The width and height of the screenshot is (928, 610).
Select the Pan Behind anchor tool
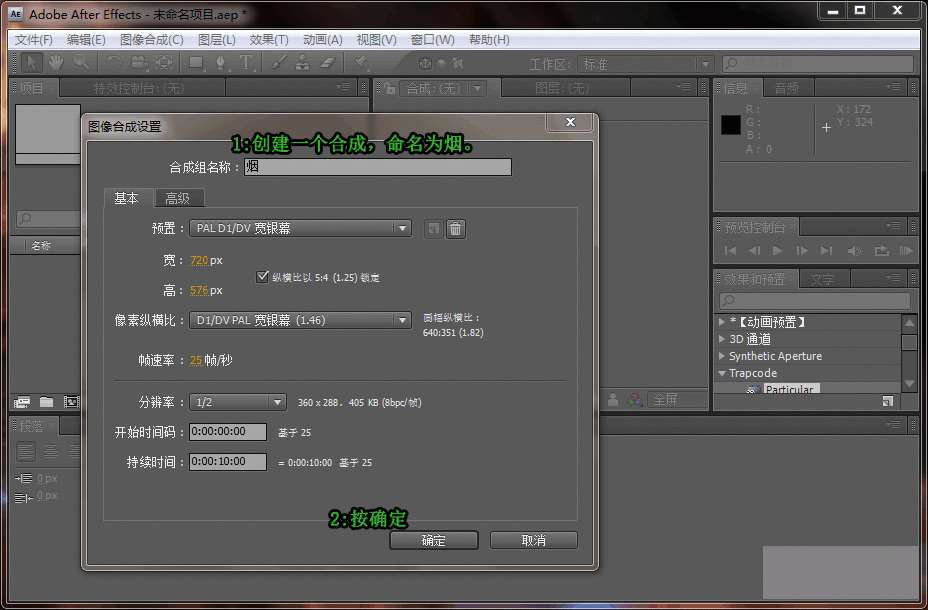coord(164,63)
